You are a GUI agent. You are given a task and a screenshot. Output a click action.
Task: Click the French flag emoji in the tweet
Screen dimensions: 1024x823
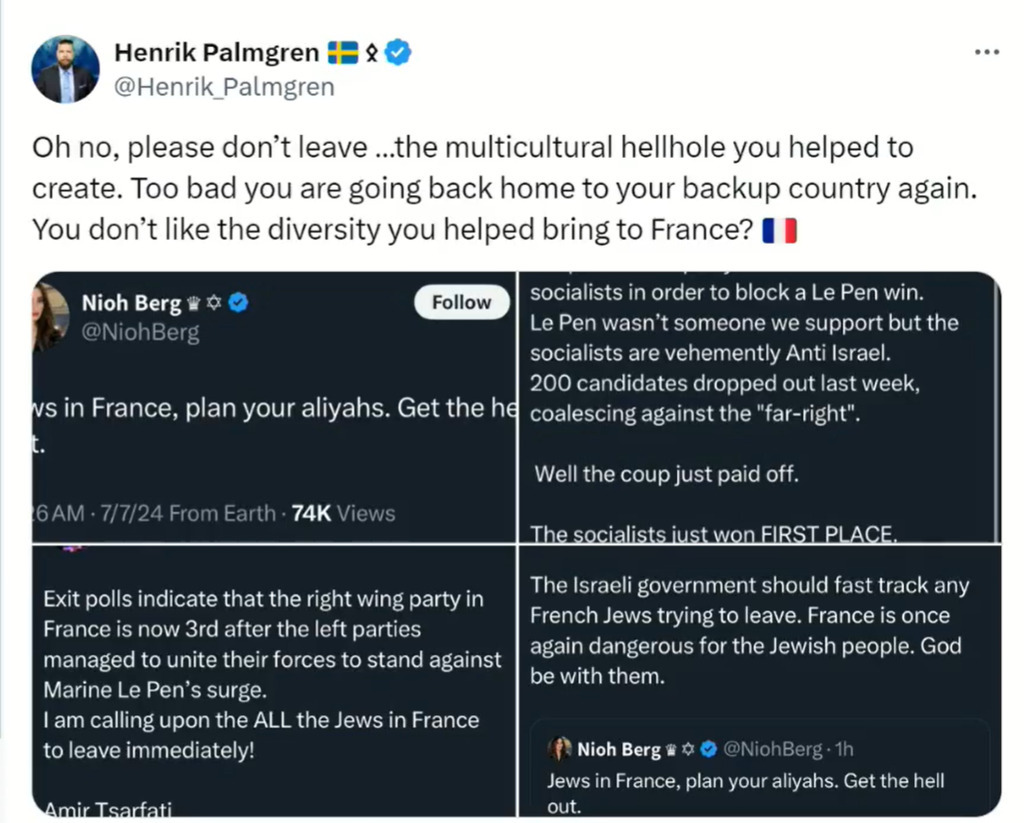click(779, 231)
